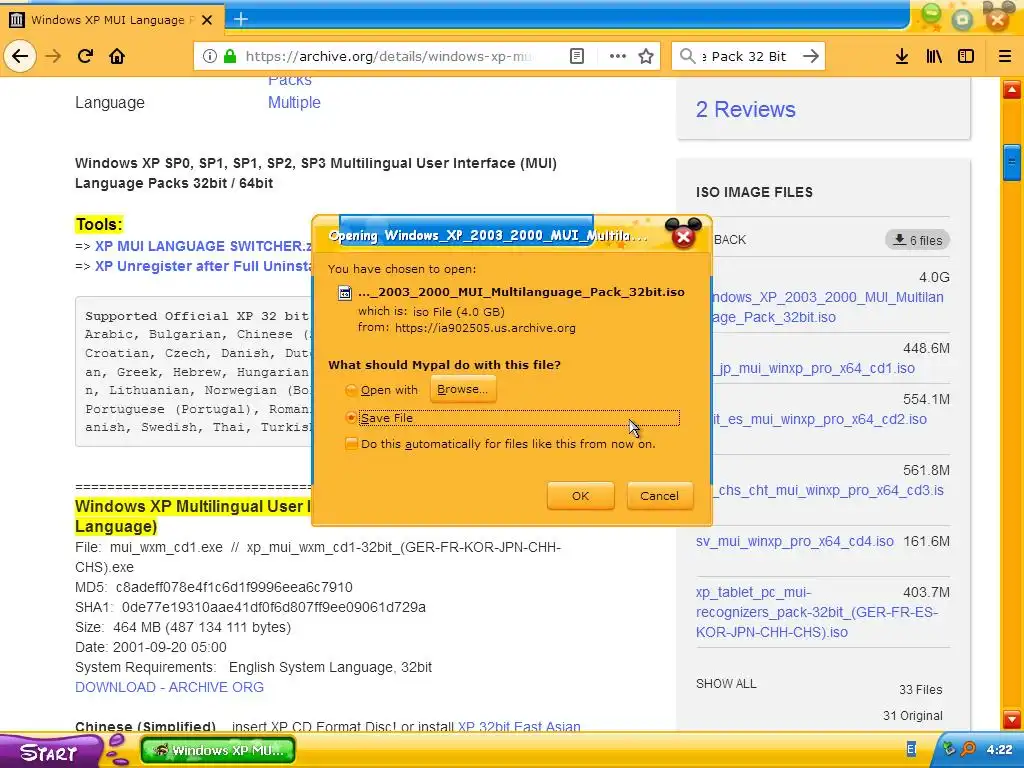Viewport: 1024px width, 768px height.
Task: Click Windows XP MU... taskbar button
Action: point(218,750)
